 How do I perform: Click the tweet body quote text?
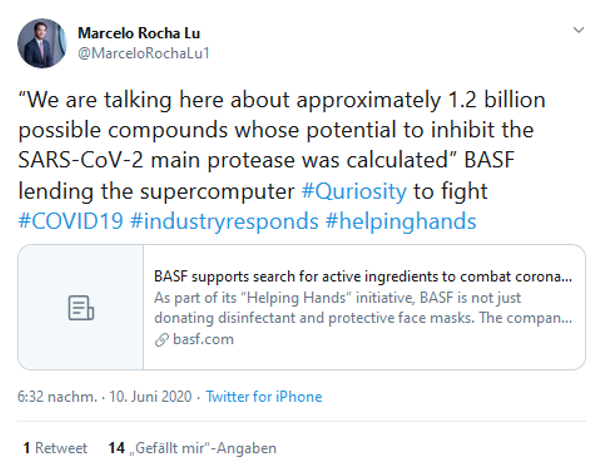[282, 130]
